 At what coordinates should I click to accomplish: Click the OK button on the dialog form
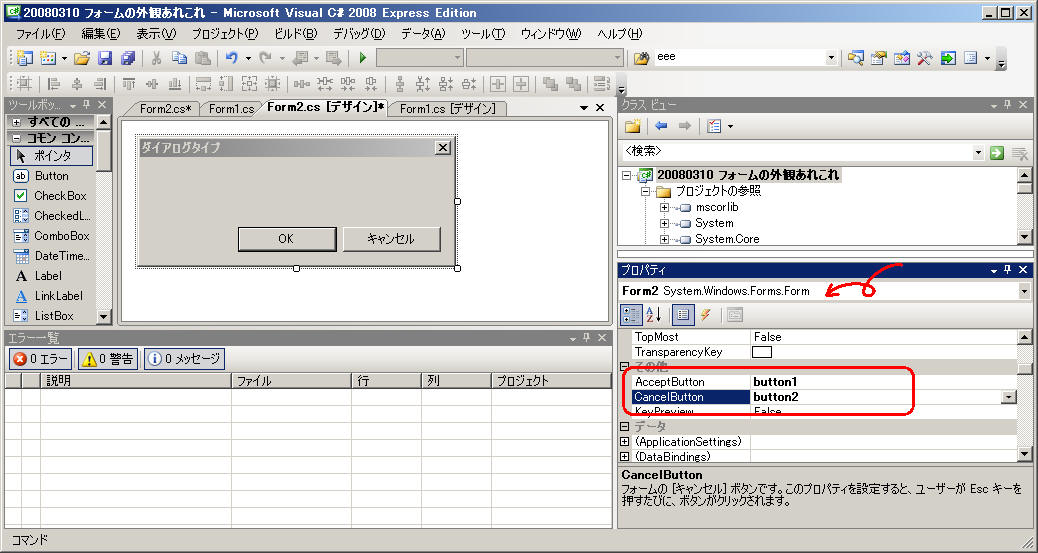(286, 238)
